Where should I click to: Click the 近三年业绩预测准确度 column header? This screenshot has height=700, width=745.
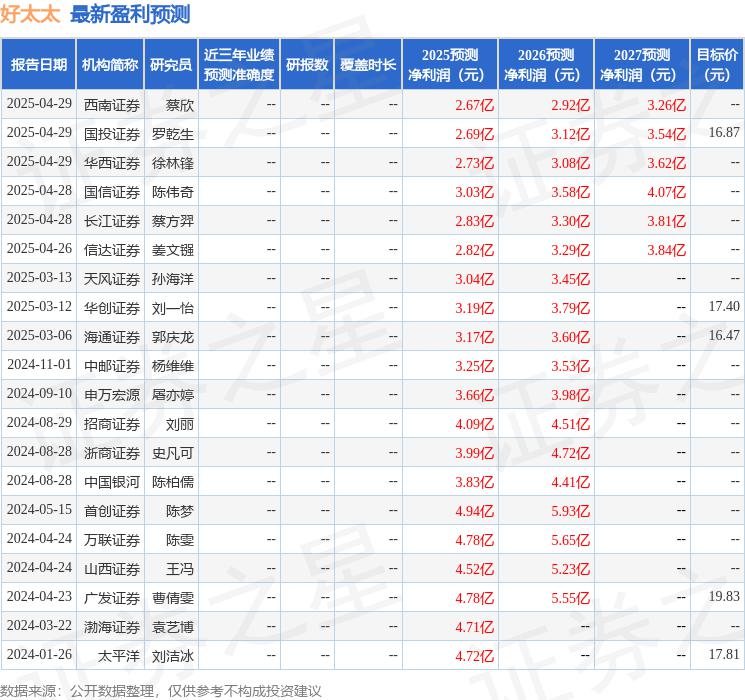click(238, 65)
